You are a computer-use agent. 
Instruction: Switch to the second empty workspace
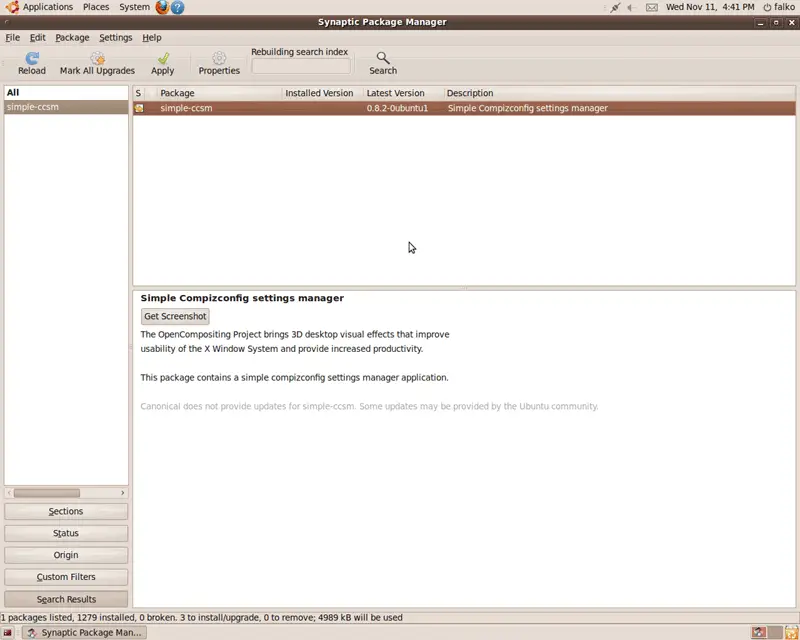click(775, 633)
